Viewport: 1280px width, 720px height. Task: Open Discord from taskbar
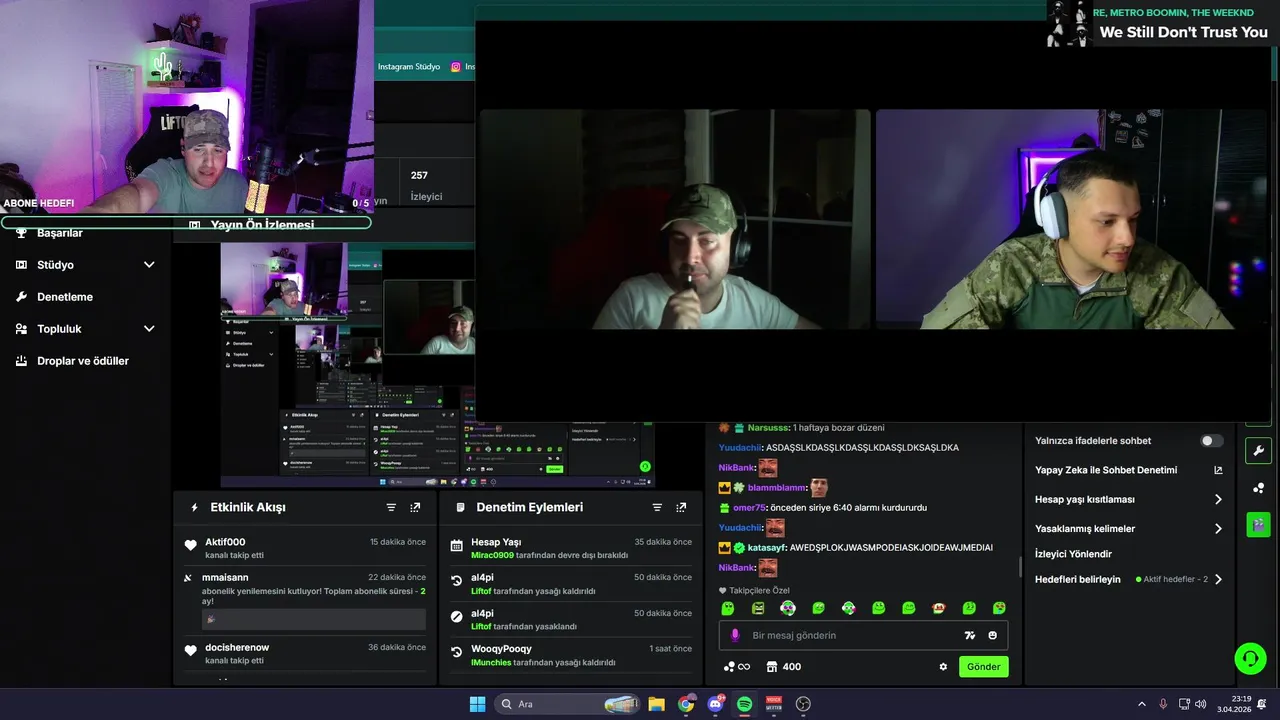[x=715, y=704]
